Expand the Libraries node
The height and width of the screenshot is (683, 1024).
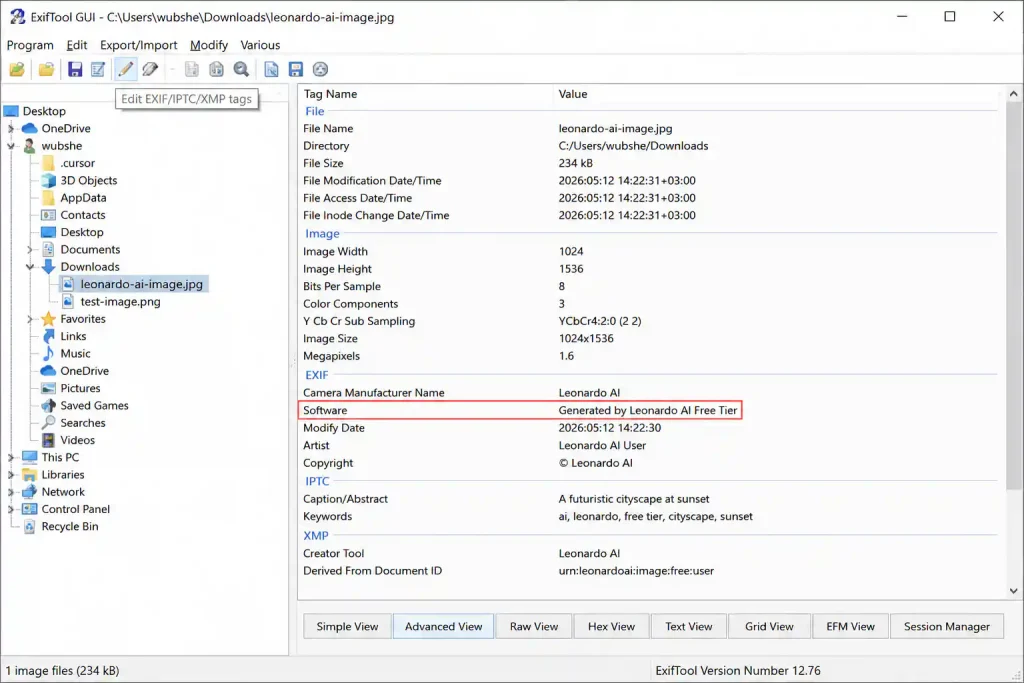pos(10,475)
